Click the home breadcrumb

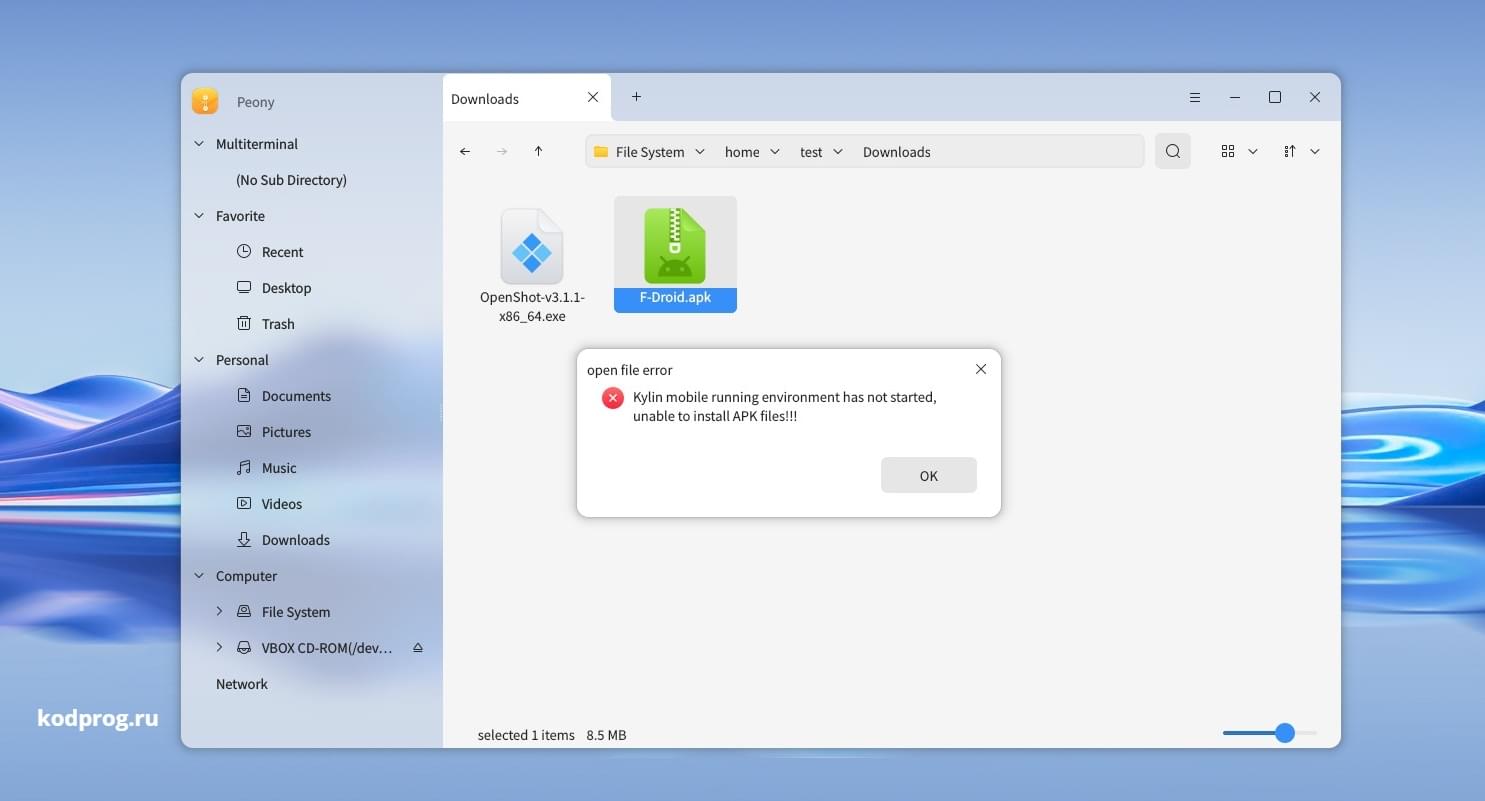pos(742,152)
